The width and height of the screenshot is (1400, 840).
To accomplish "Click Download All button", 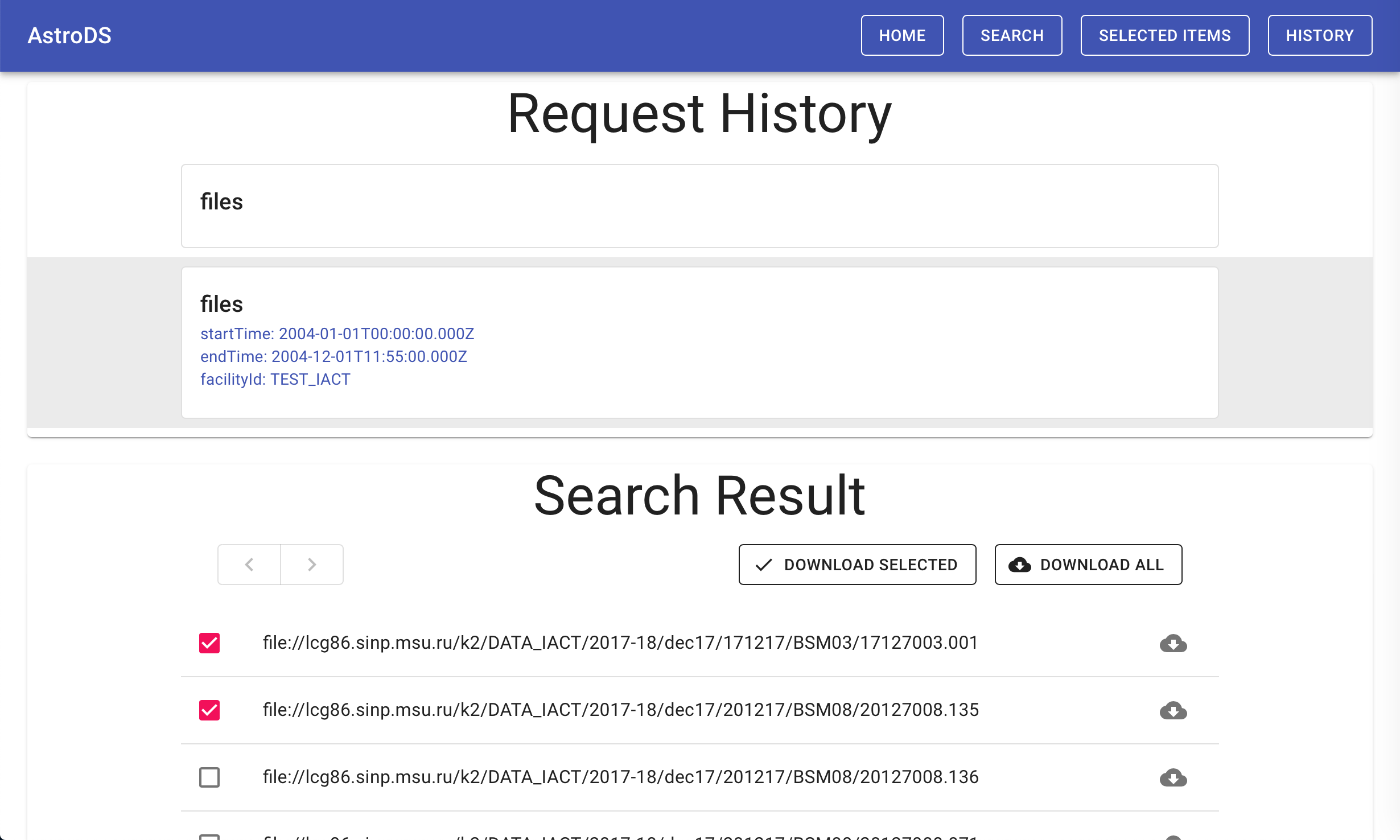I will (x=1088, y=565).
